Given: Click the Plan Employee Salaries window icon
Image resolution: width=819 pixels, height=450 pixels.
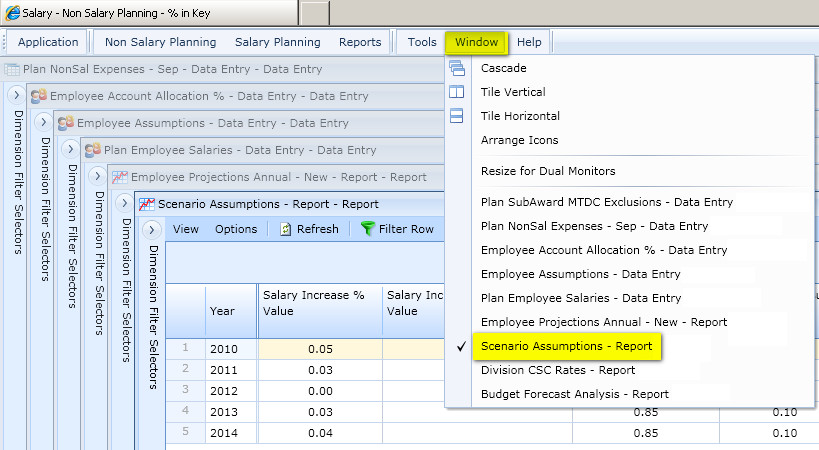Looking at the screenshot, I should [x=93, y=150].
